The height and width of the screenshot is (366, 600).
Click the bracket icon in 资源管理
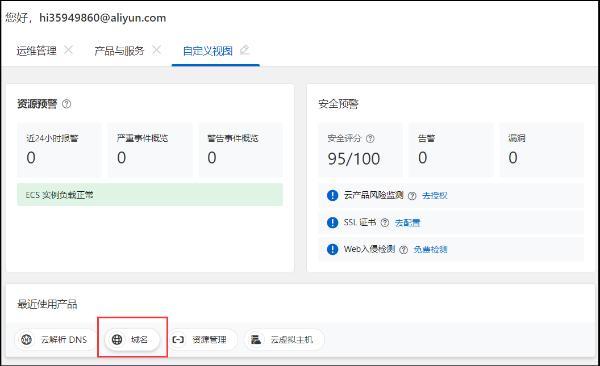pos(178,339)
